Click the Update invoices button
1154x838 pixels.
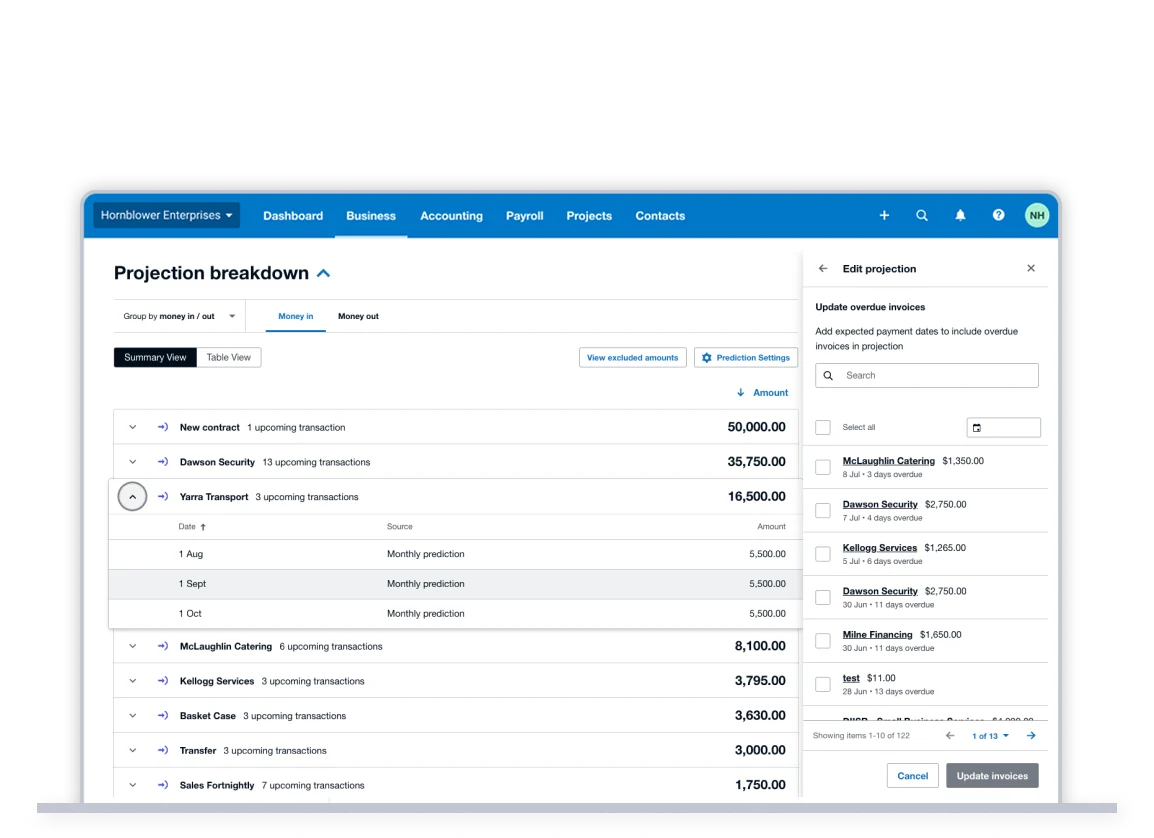(x=992, y=775)
